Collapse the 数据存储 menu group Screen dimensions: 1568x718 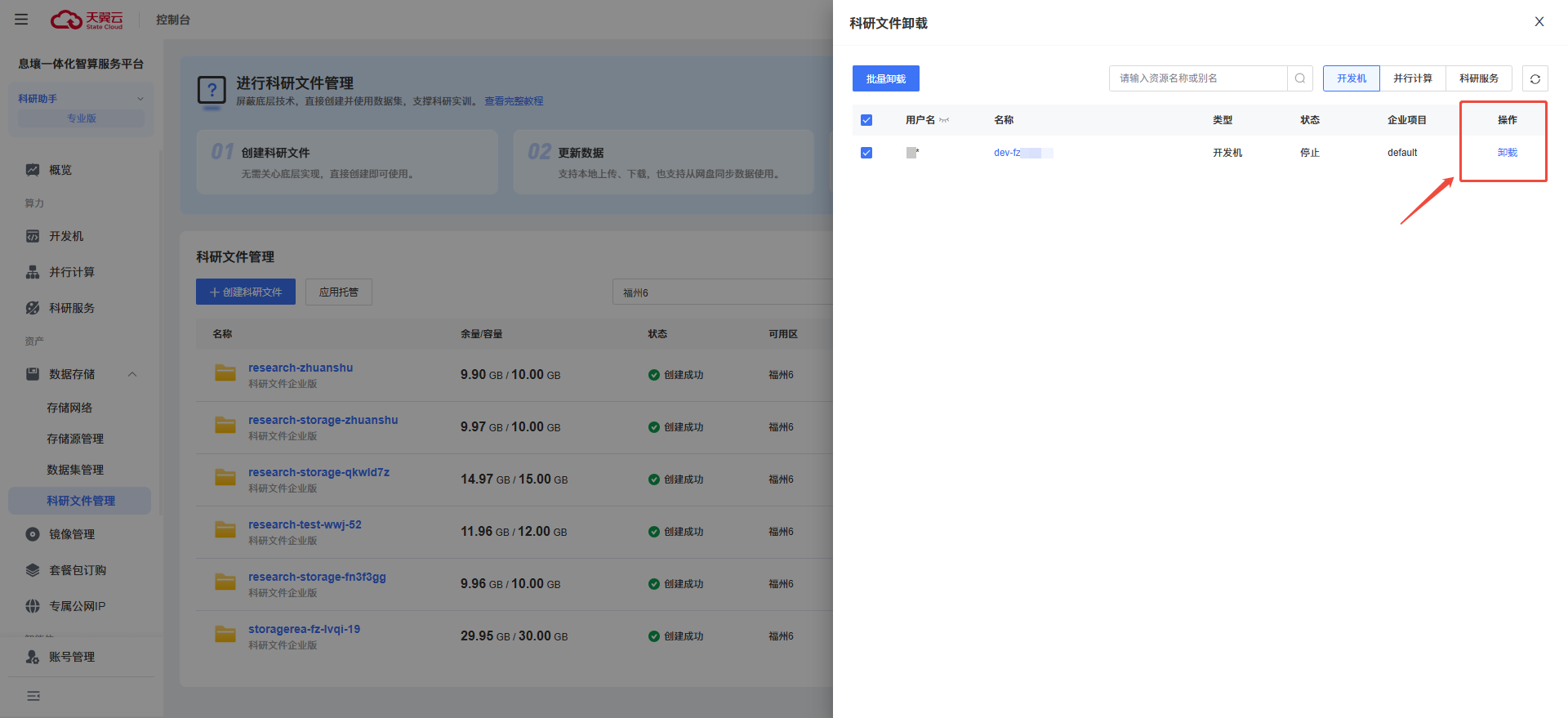tap(132, 374)
